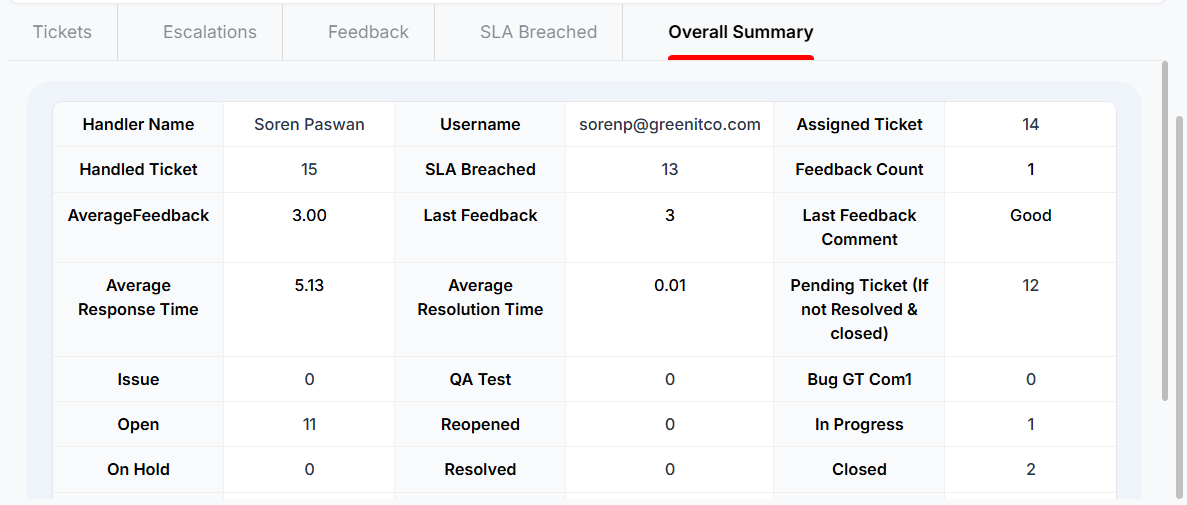Viewport: 1187px width, 505px height.
Task: Select Closed value 2
Action: pyautogui.click(x=1030, y=469)
